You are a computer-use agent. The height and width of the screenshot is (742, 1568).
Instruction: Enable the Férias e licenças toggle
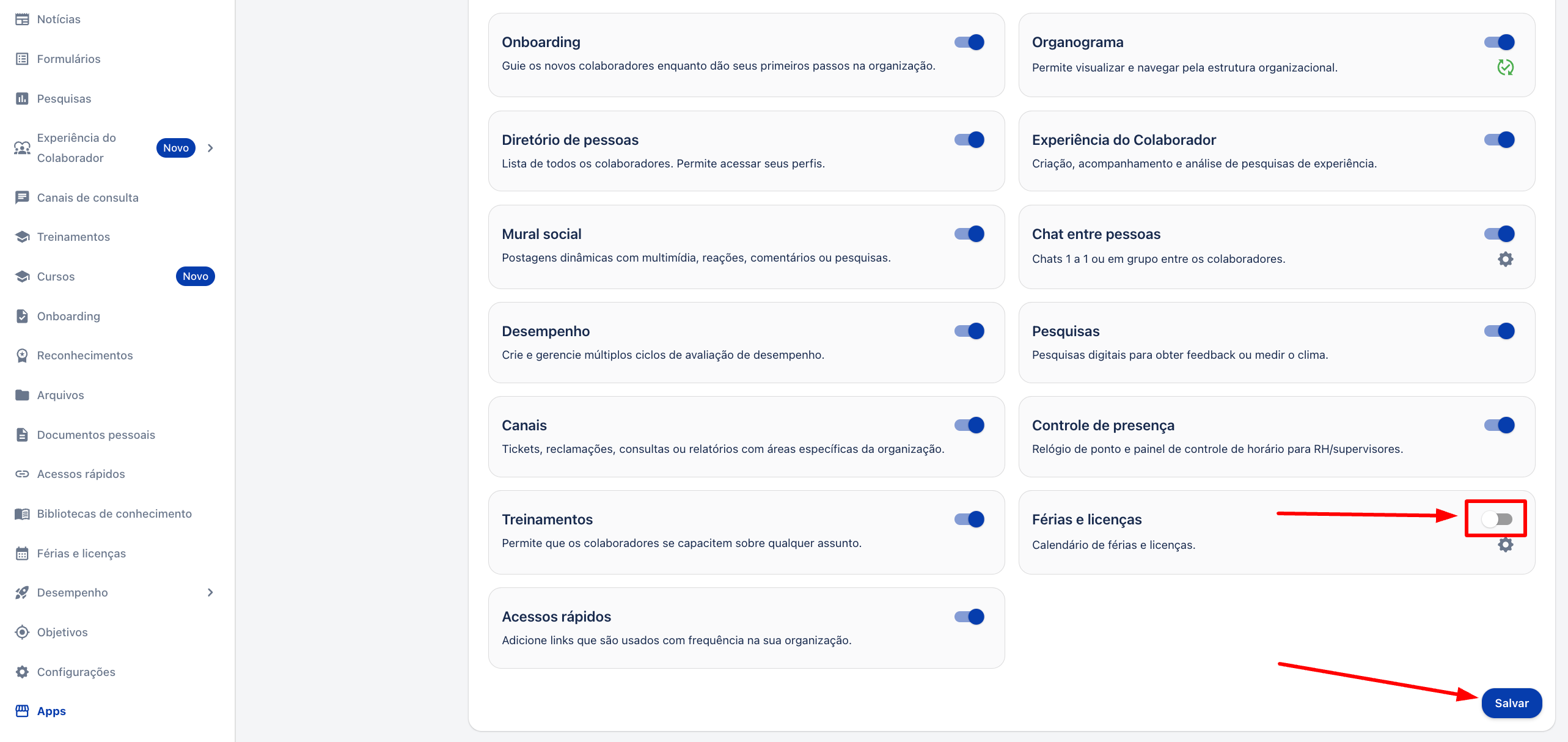coord(1497,520)
